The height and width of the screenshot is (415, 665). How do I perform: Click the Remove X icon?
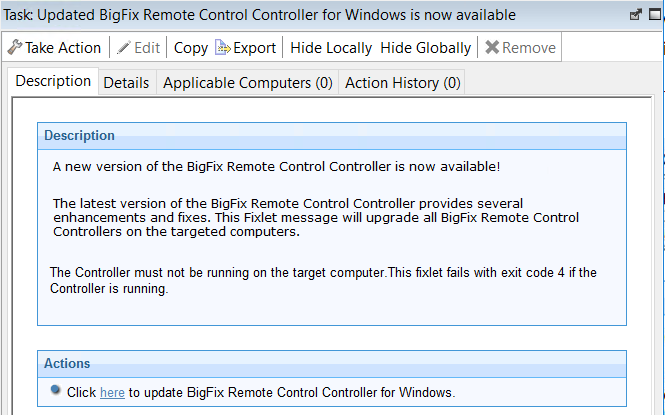(x=491, y=48)
